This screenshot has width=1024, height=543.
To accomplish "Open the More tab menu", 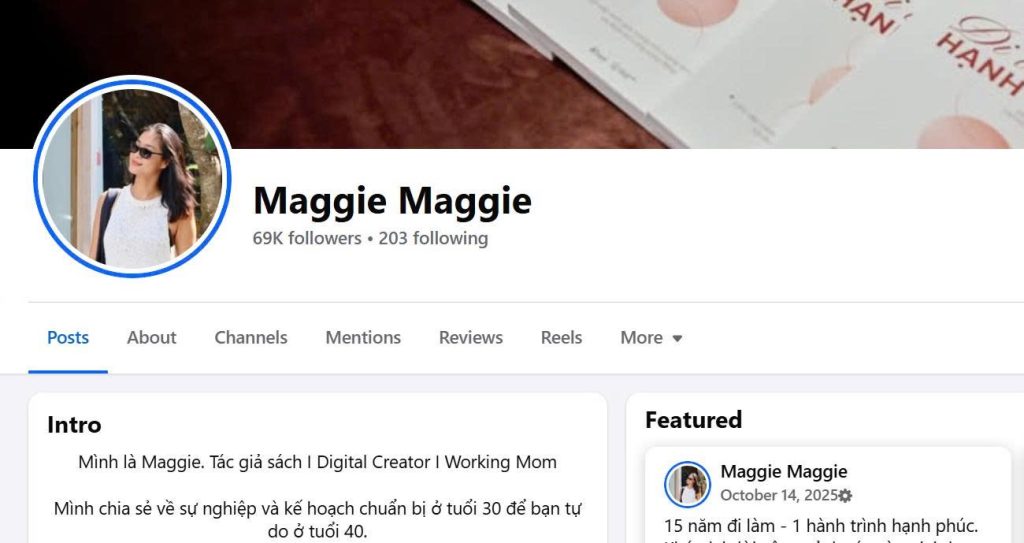I will tap(651, 338).
